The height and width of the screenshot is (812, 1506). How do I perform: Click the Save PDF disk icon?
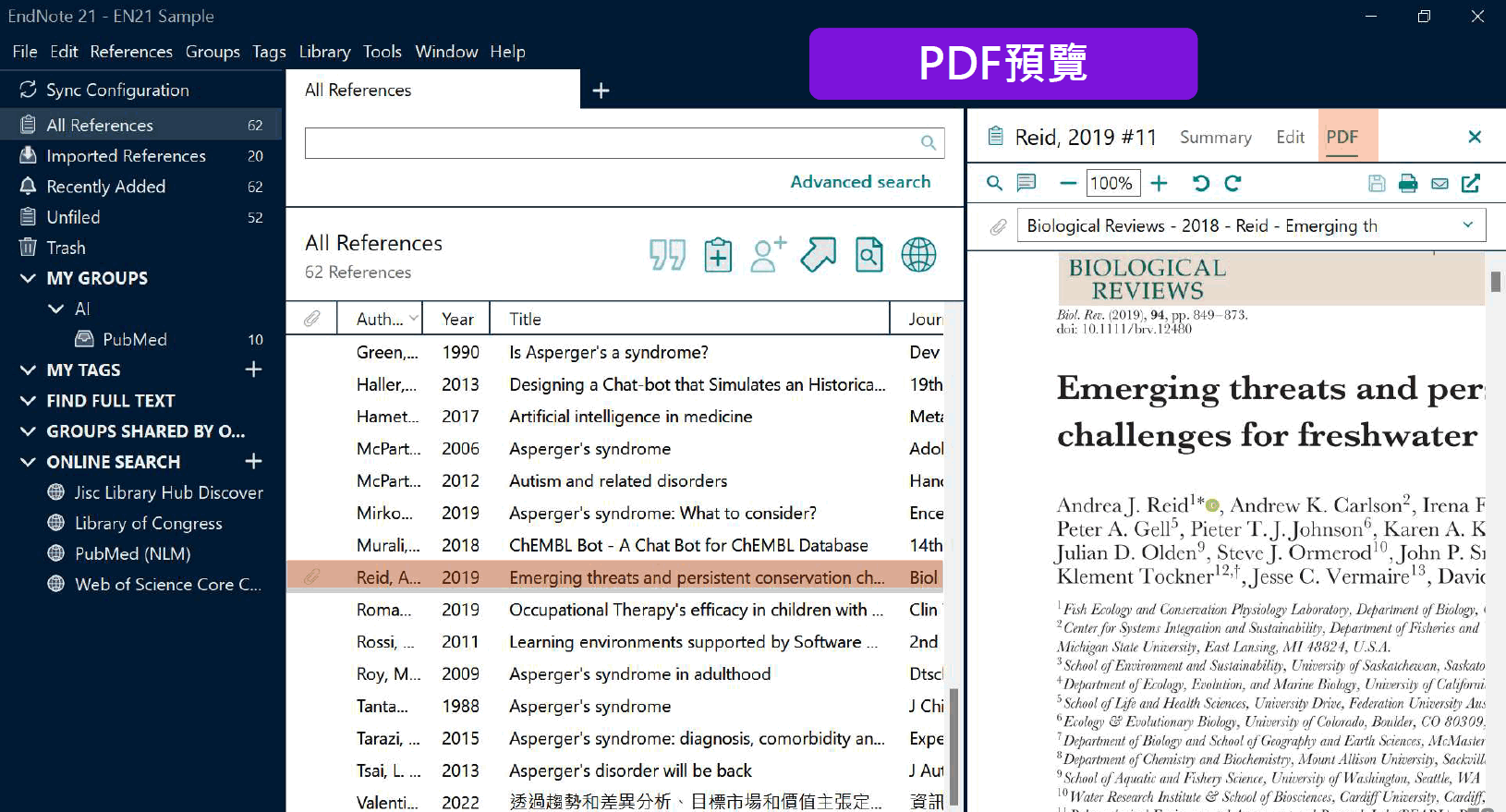pyautogui.click(x=1377, y=183)
